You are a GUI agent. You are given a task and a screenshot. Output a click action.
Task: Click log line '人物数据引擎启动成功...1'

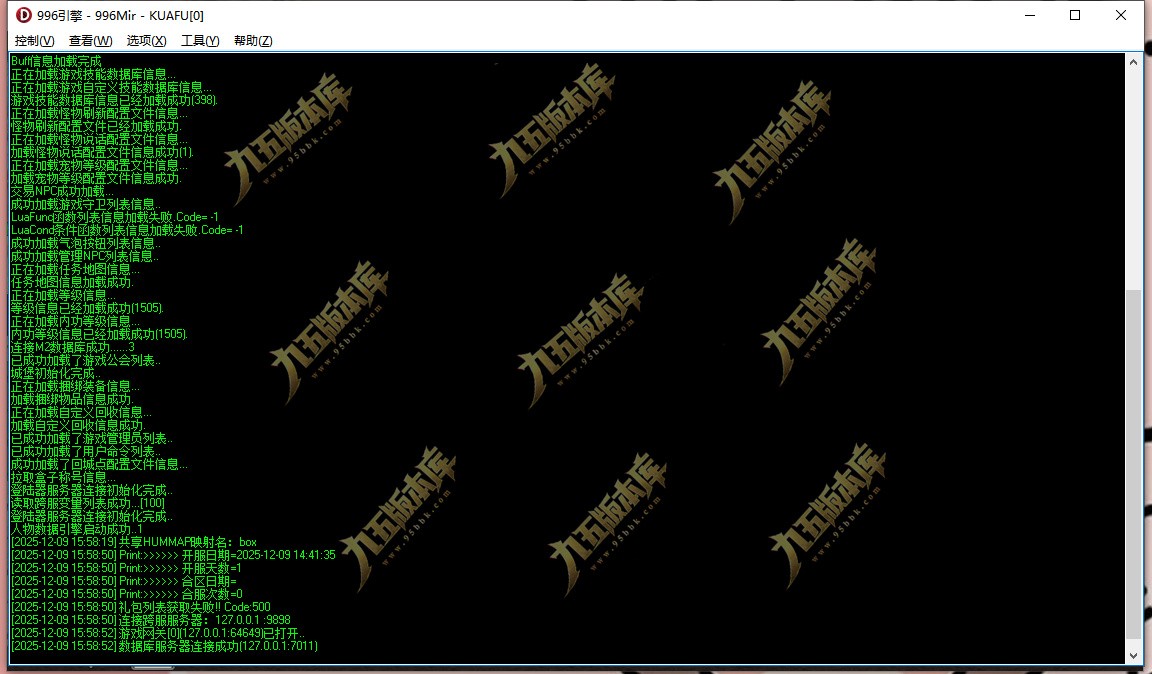click(76, 529)
